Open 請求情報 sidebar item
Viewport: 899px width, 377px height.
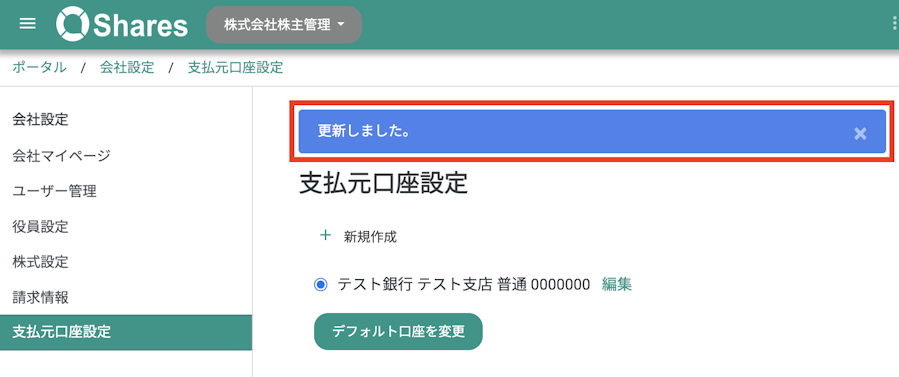40,297
